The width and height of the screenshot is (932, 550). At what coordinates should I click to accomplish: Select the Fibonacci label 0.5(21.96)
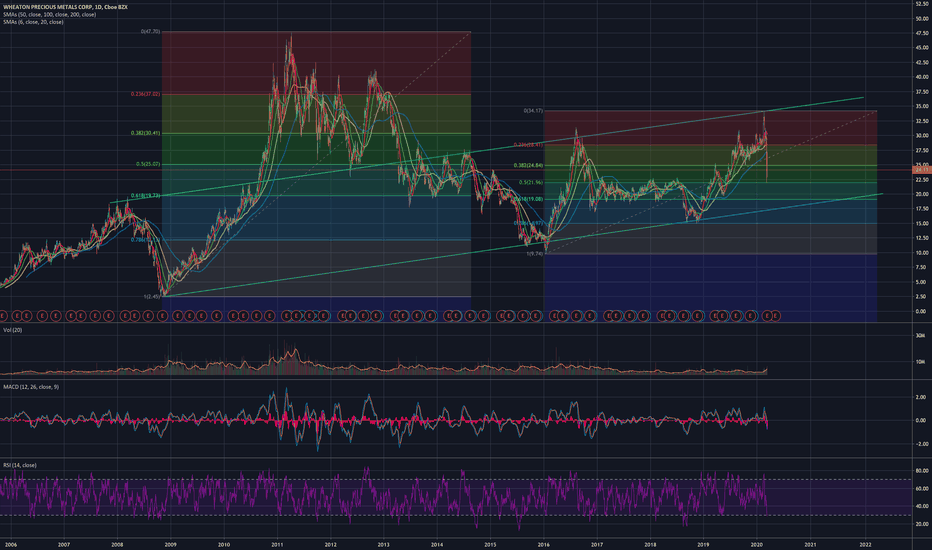530,183
